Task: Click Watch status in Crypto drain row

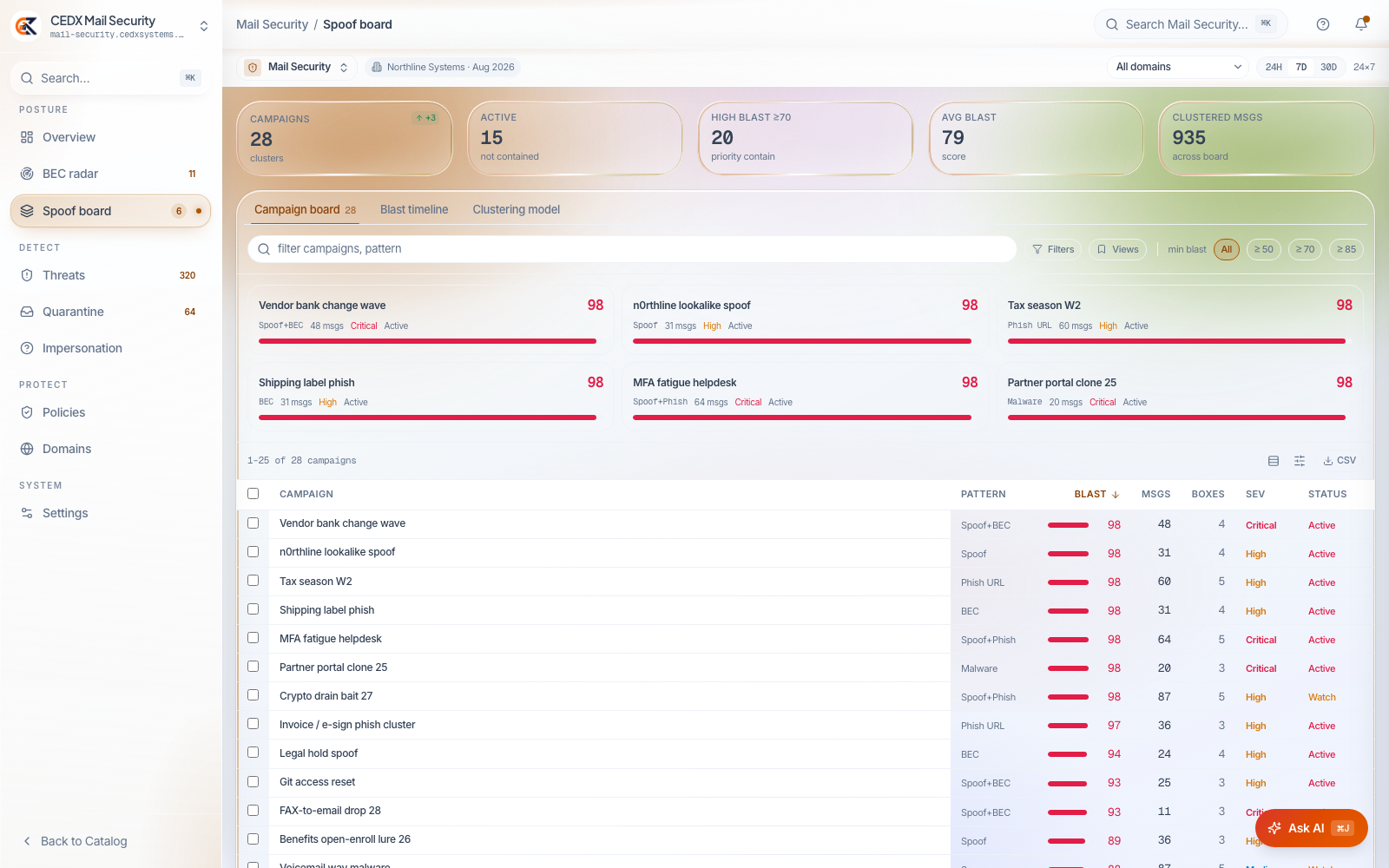Action: point(1321,697)
